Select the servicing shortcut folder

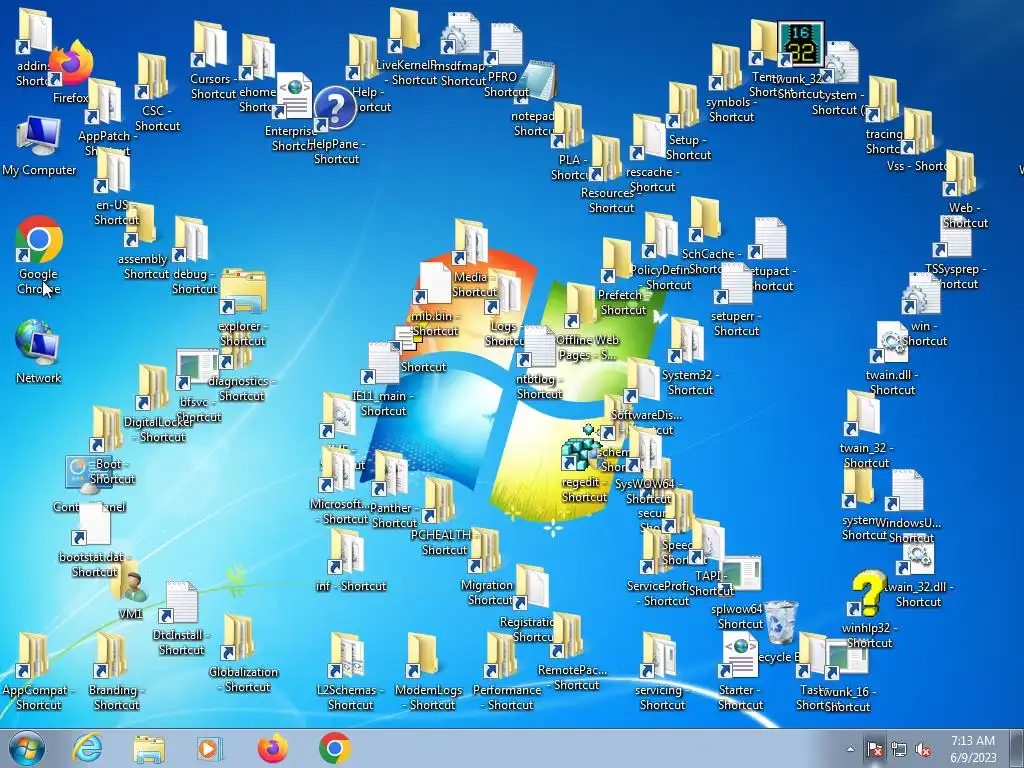pyautogui.click(x=658, y=656)
